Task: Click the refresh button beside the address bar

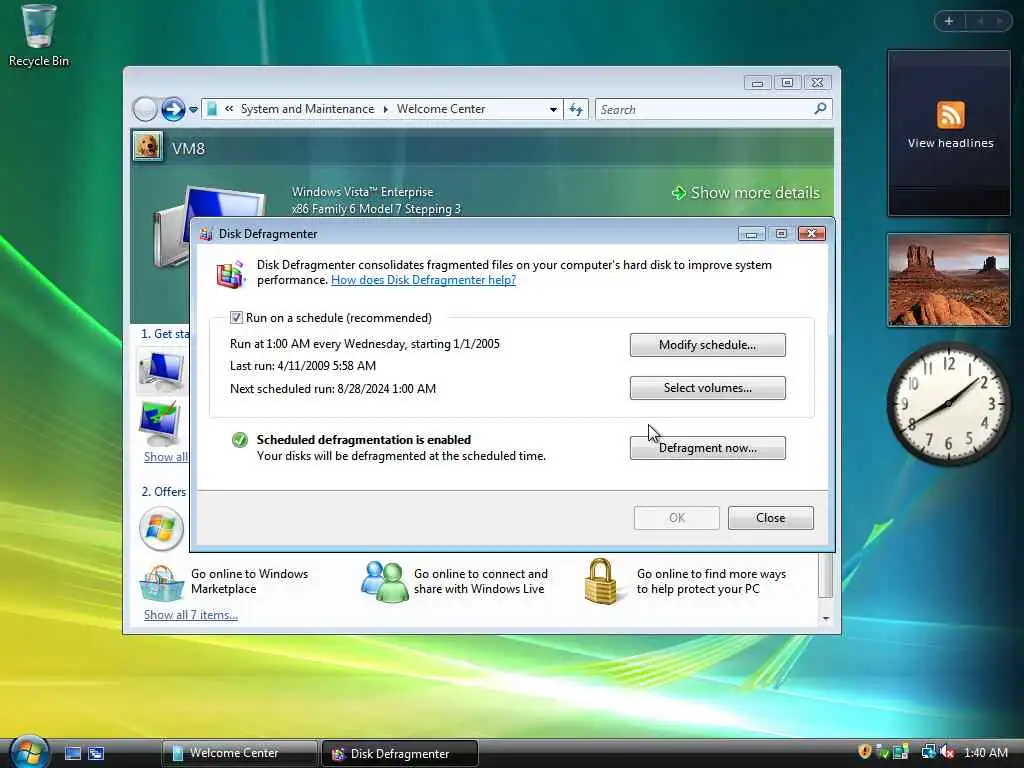Action: [x=575, y=109]
